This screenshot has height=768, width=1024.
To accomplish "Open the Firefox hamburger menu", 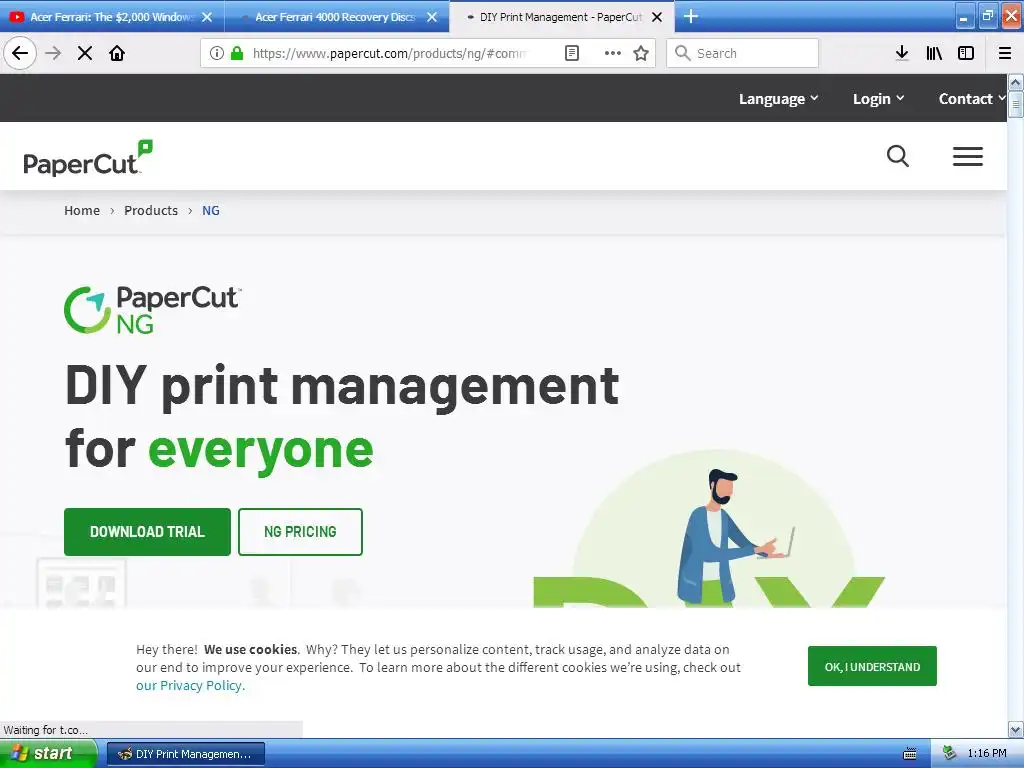I will 1005,53.
